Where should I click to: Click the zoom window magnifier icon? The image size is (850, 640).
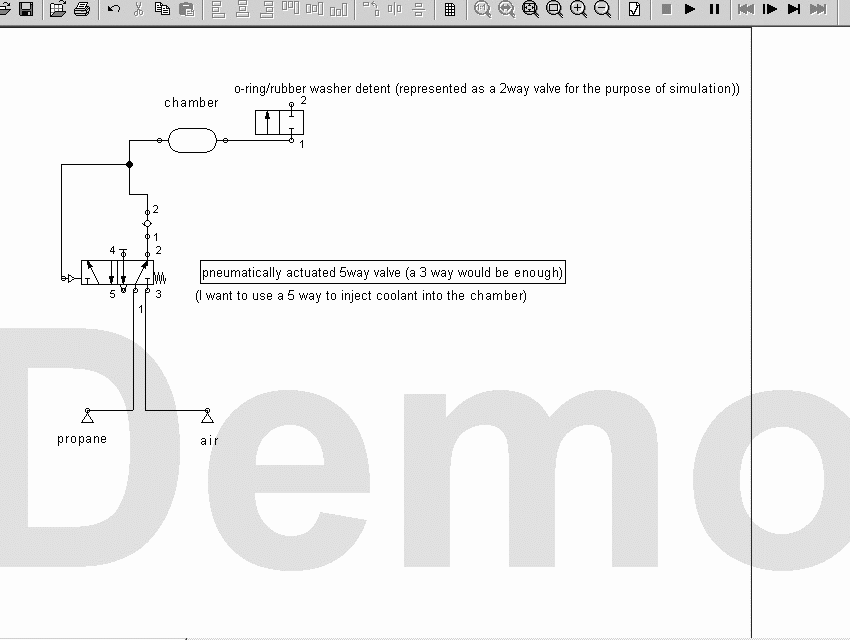point(554,9)
